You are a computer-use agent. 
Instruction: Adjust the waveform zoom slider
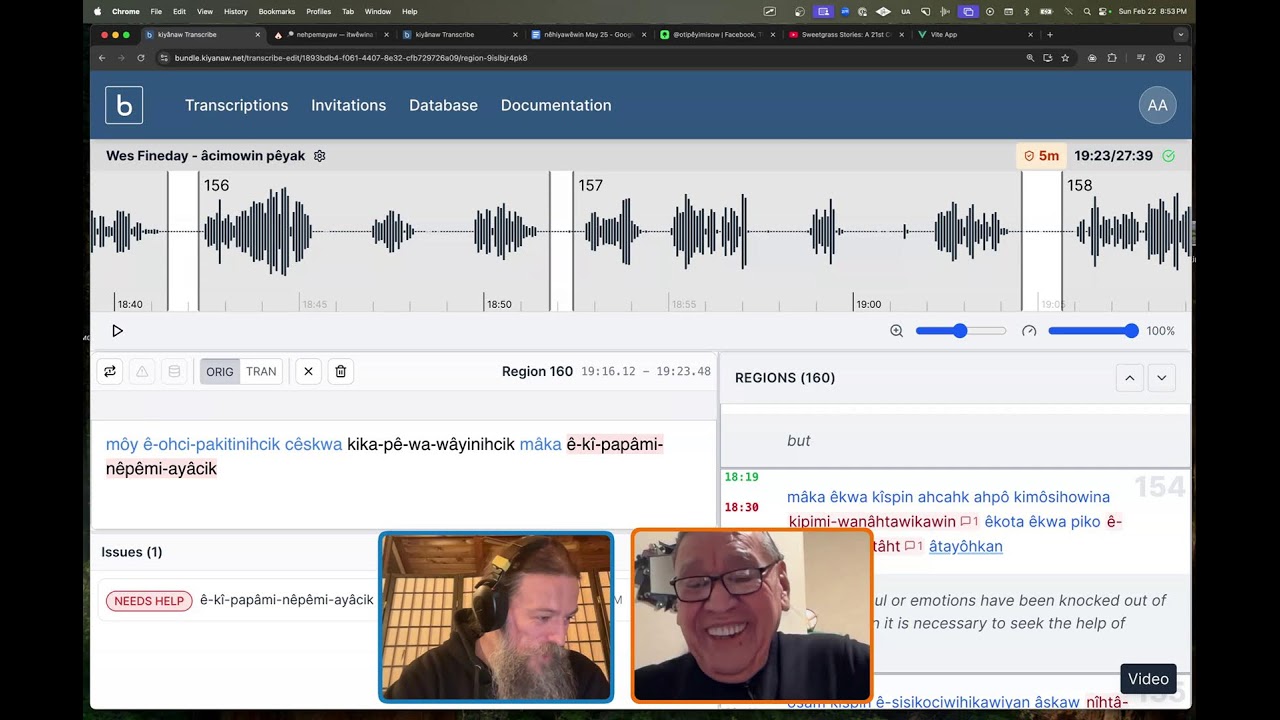[960, 331]
